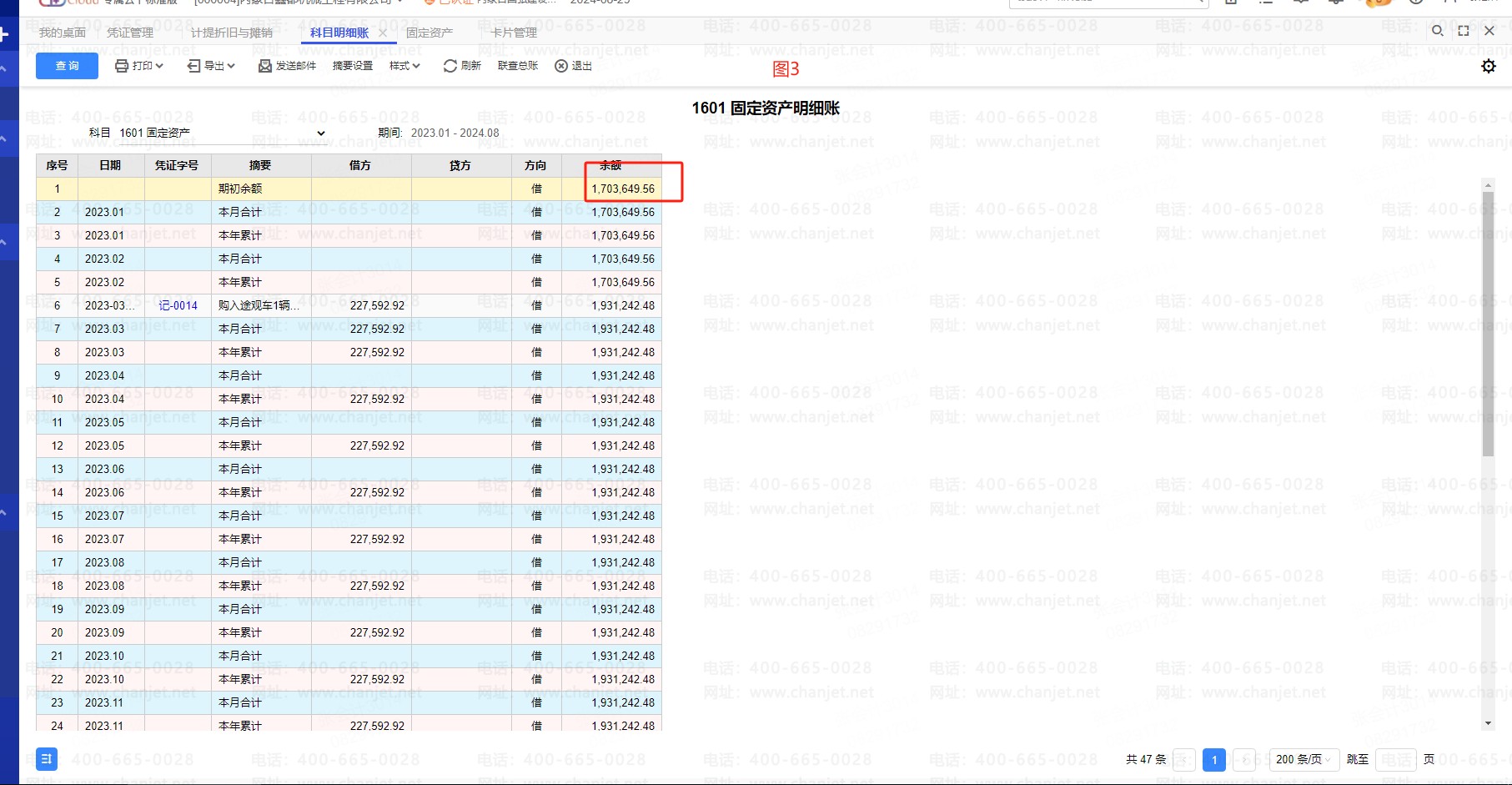Click the 借方 column header
Viewport: 1512px width, 785px height.
click(361, 165)
